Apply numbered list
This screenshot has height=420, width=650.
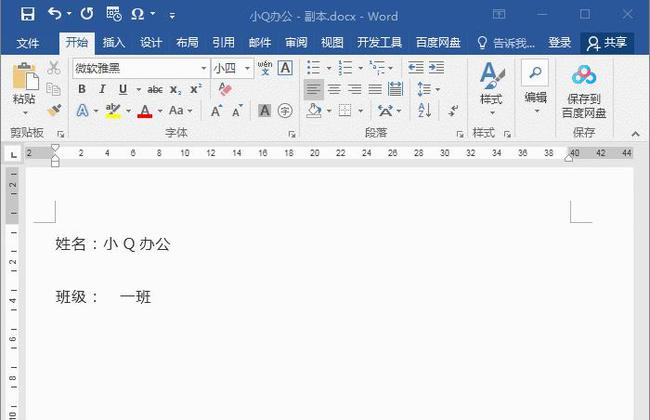(345, 68)
